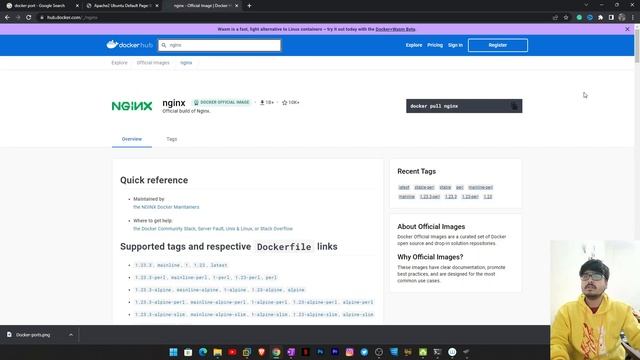The image size is (640, 360).
Task: Copy the docker pull nginx command
Action: (514, 106)
